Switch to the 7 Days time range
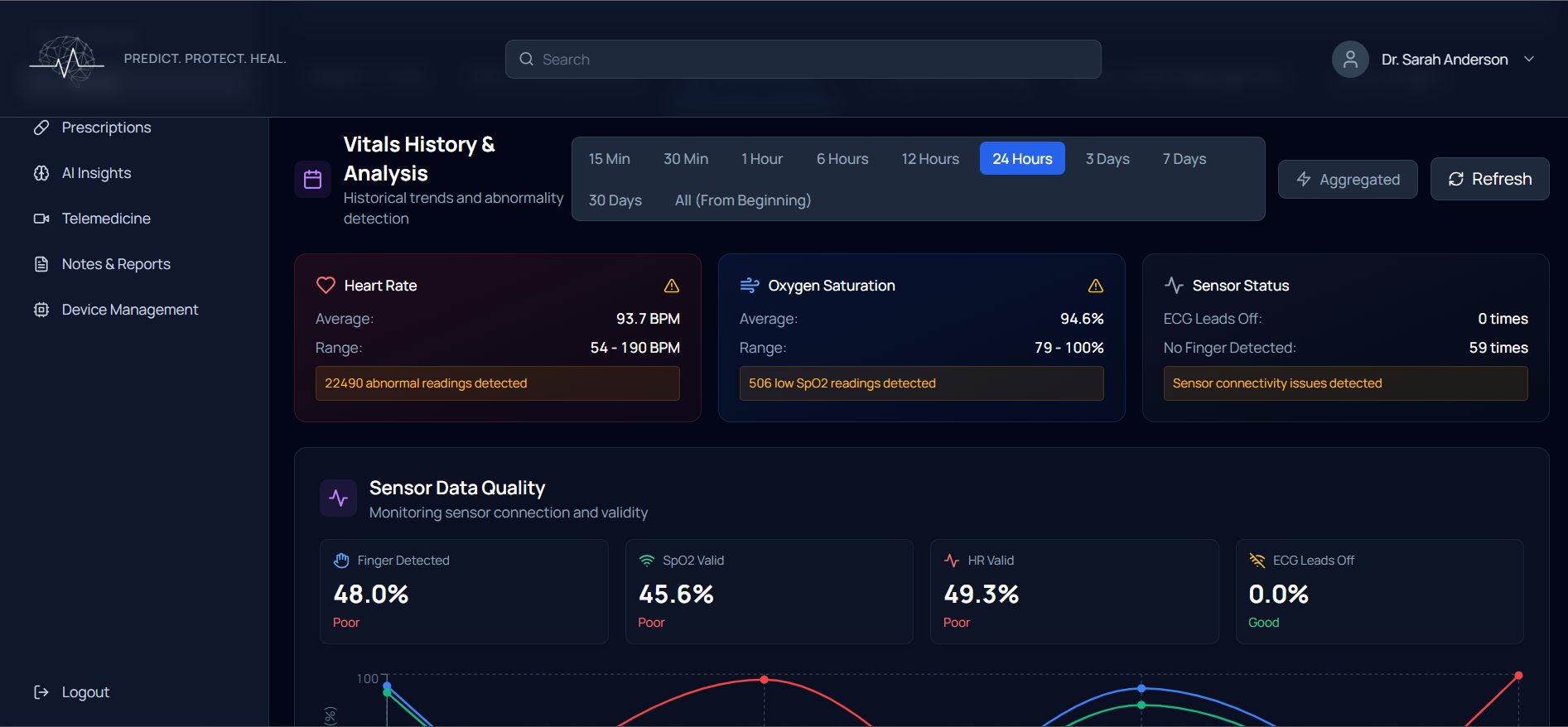 1184,159
